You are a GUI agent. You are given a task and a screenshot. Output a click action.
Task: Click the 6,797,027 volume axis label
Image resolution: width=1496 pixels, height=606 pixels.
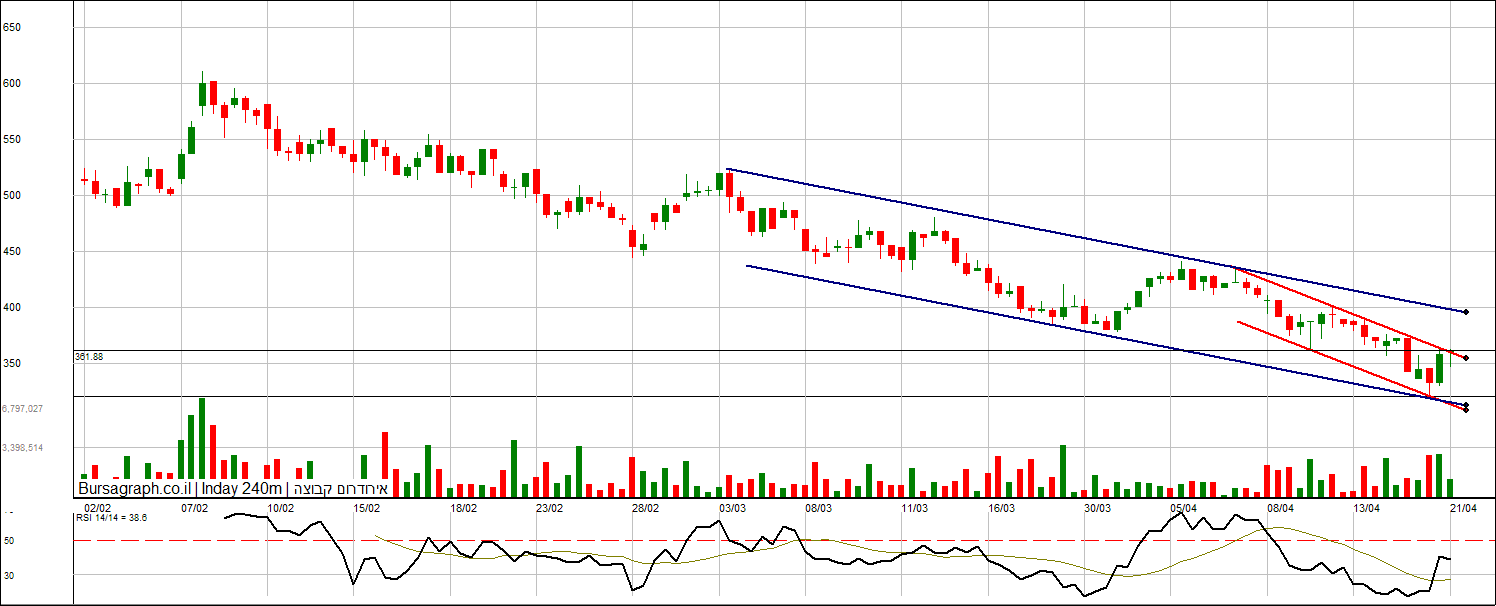click(x=22, y=409)
